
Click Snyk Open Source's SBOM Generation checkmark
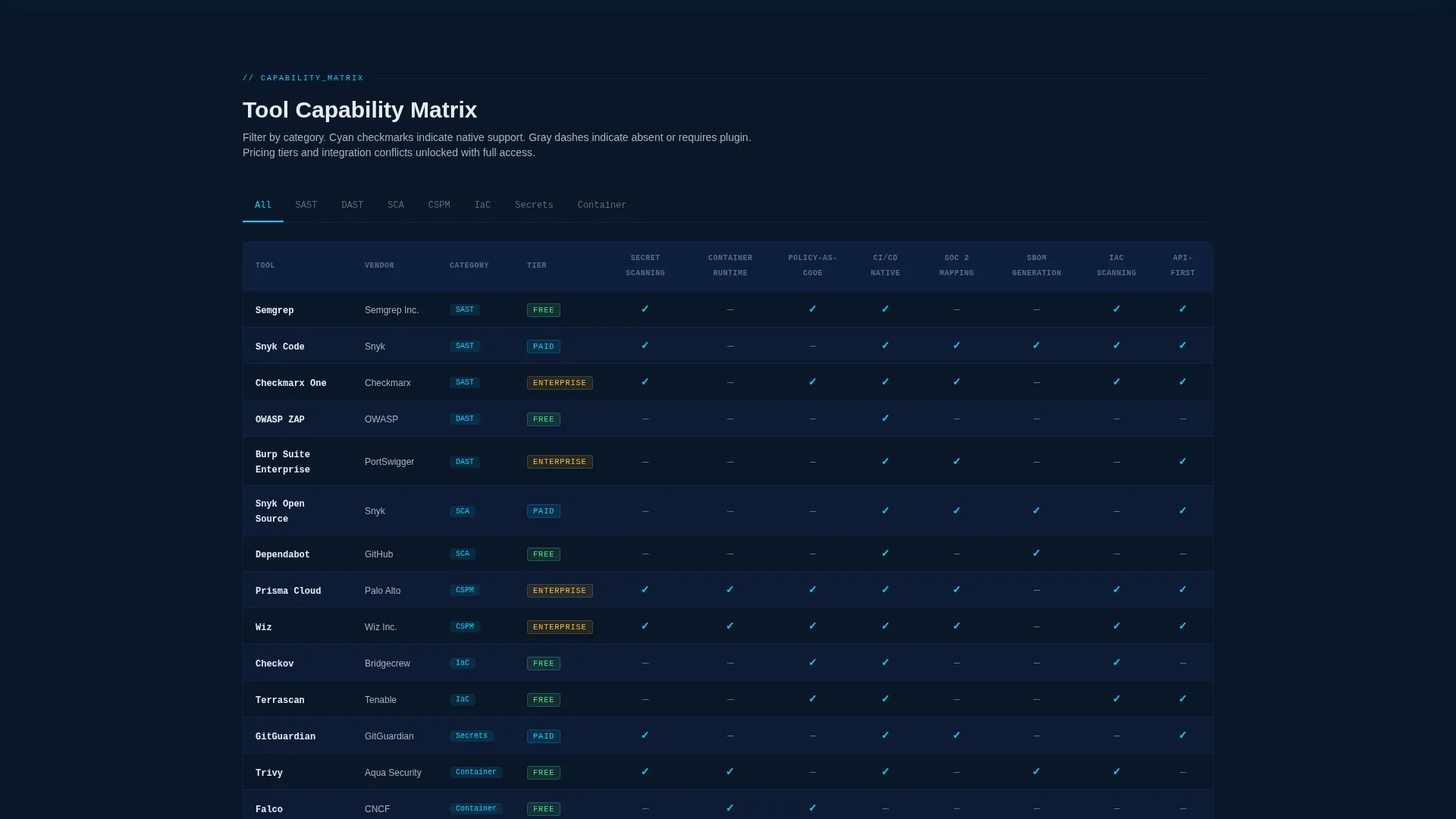(1037, 511)
